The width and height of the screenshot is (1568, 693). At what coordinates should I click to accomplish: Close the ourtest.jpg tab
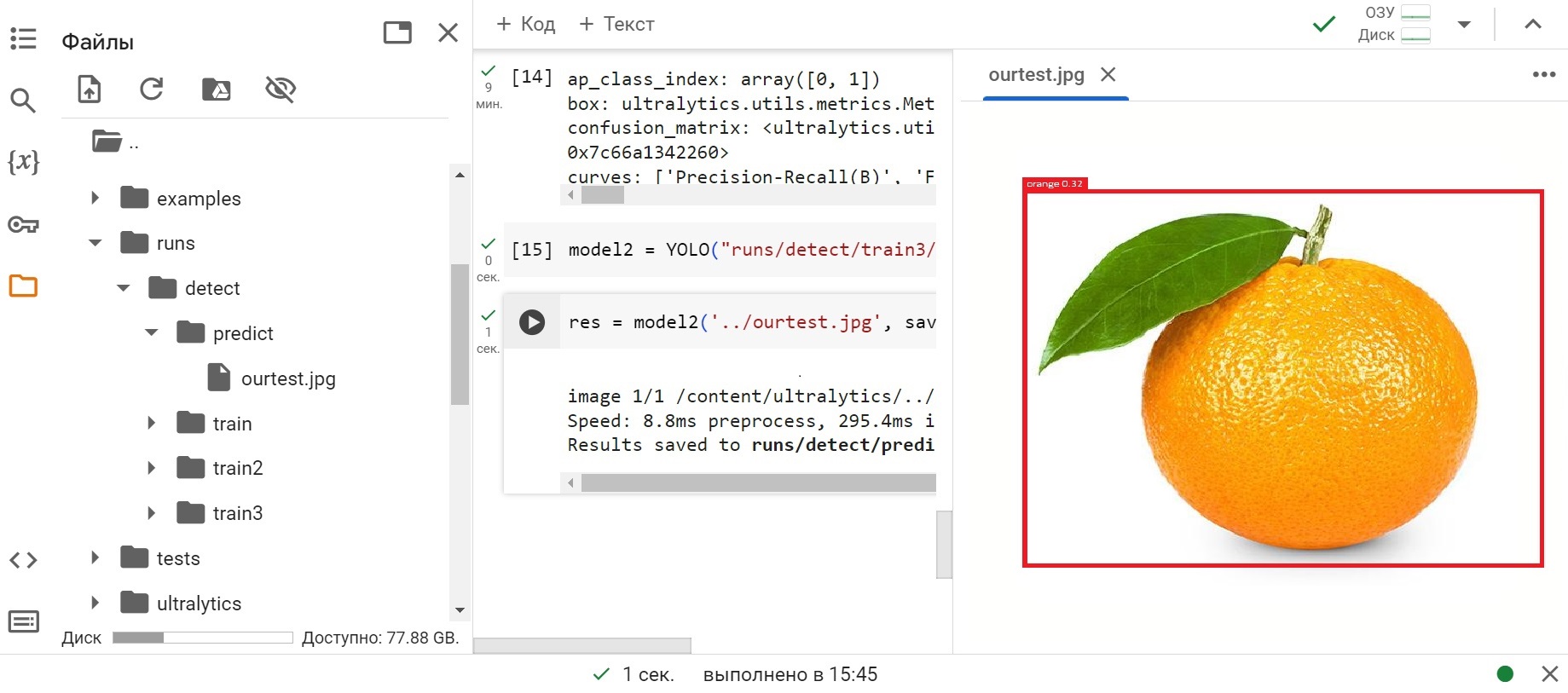[x=1108, y=75]
